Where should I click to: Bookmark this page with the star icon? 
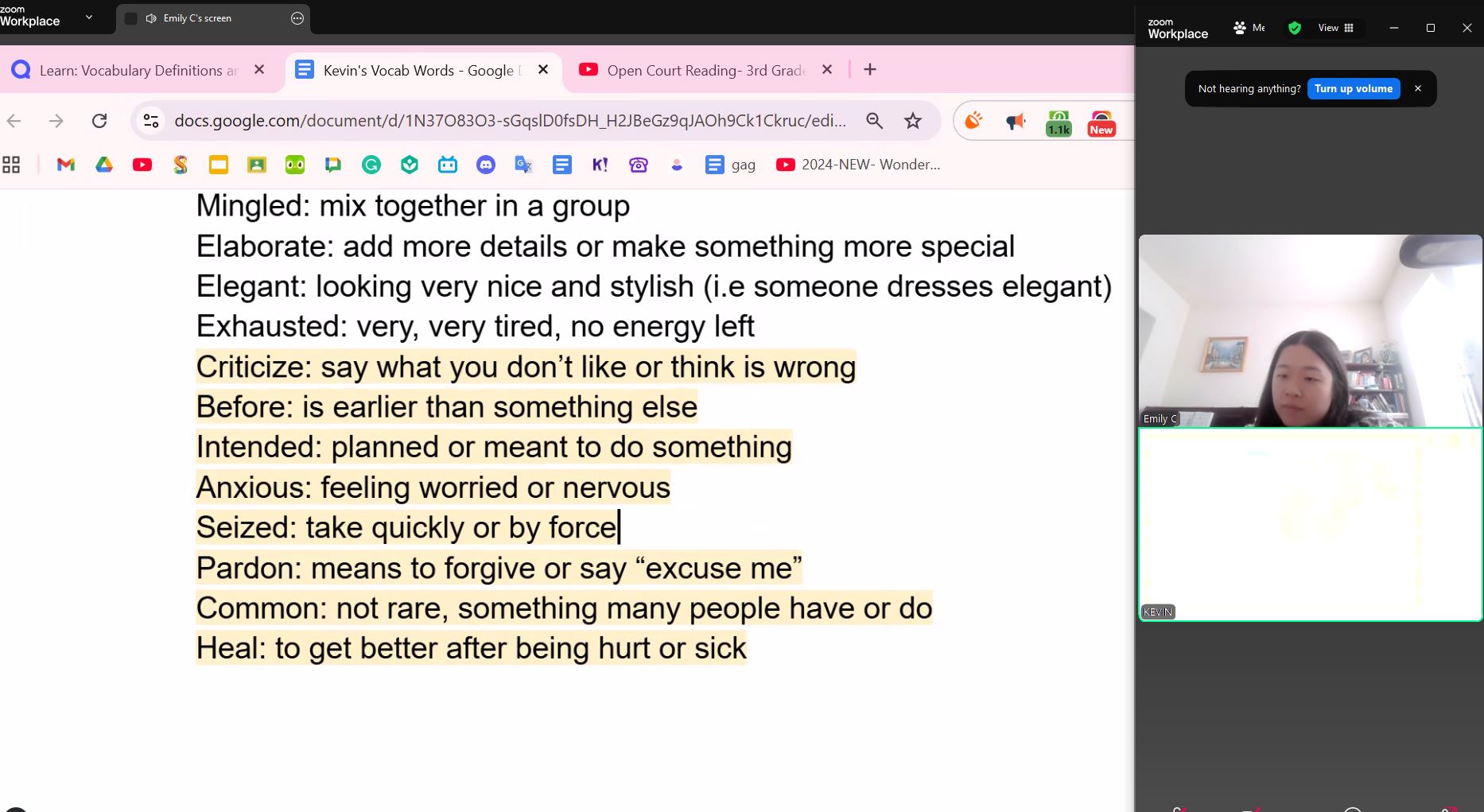tap(913, 121)
